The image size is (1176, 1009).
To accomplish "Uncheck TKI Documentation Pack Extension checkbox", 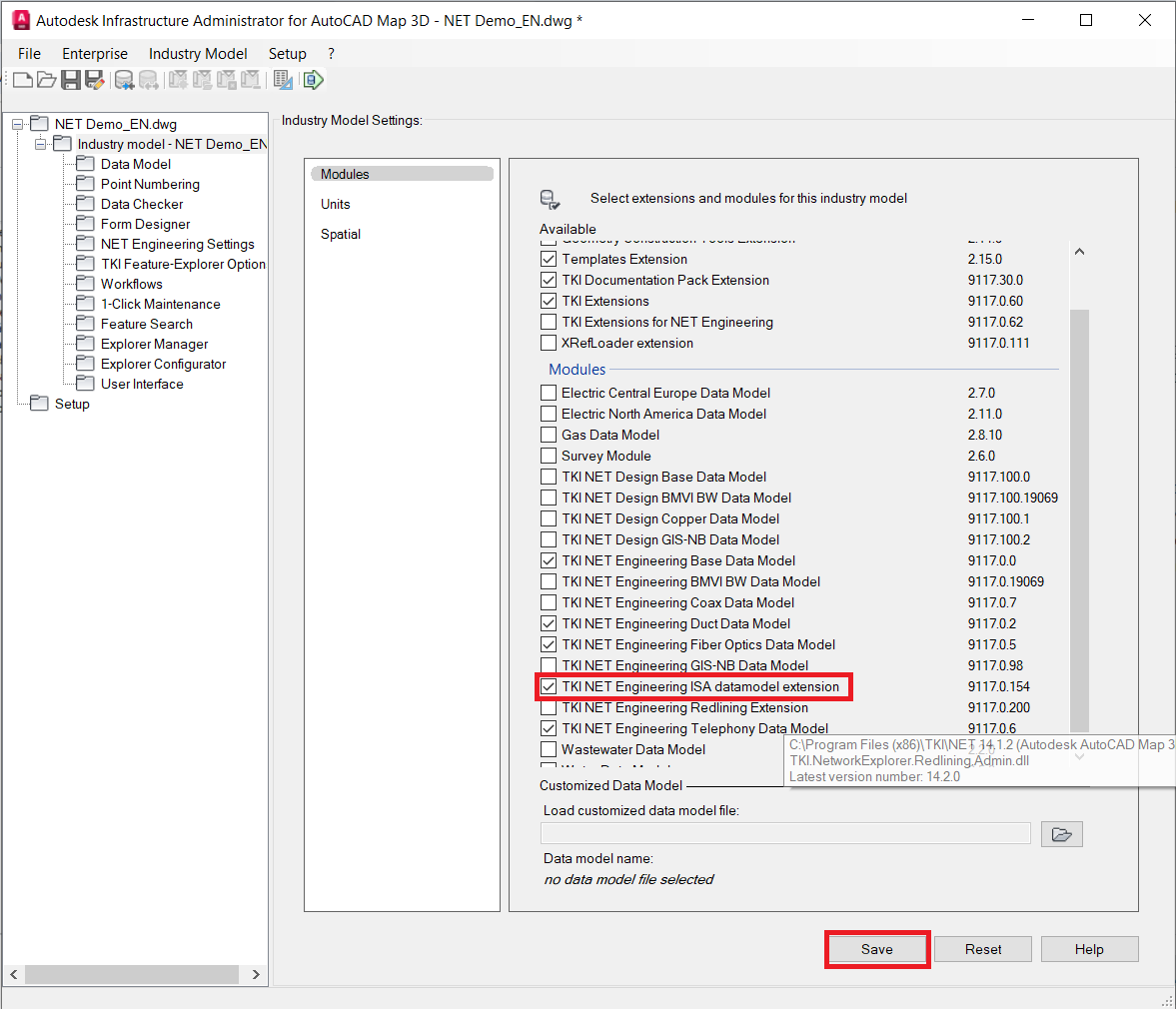I will pos(549,281).
